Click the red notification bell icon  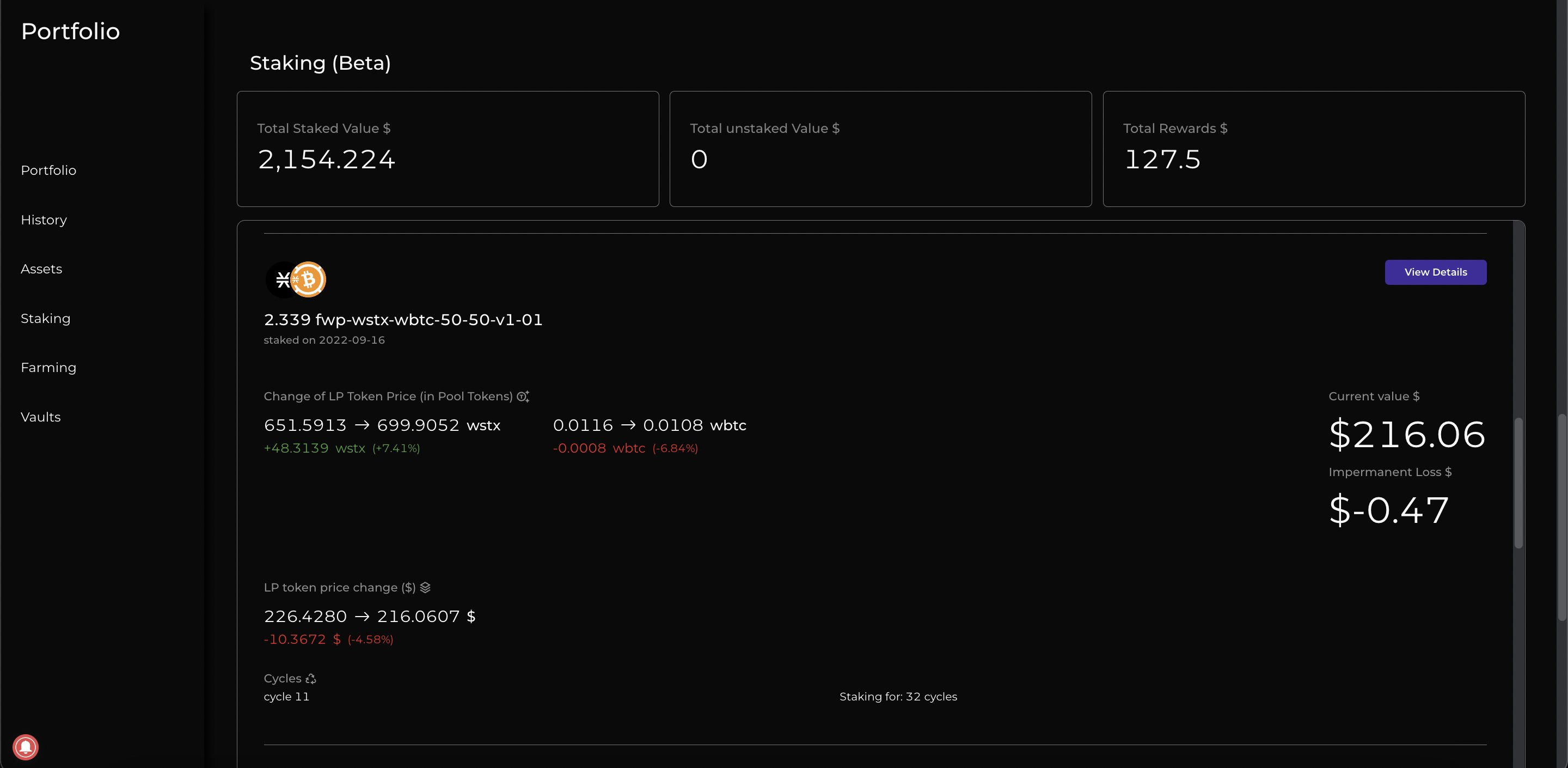26,747
